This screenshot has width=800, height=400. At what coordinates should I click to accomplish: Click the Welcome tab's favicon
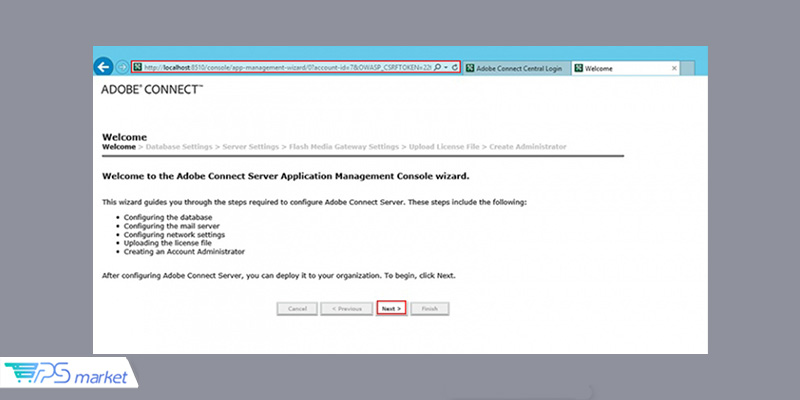[579, 68]
